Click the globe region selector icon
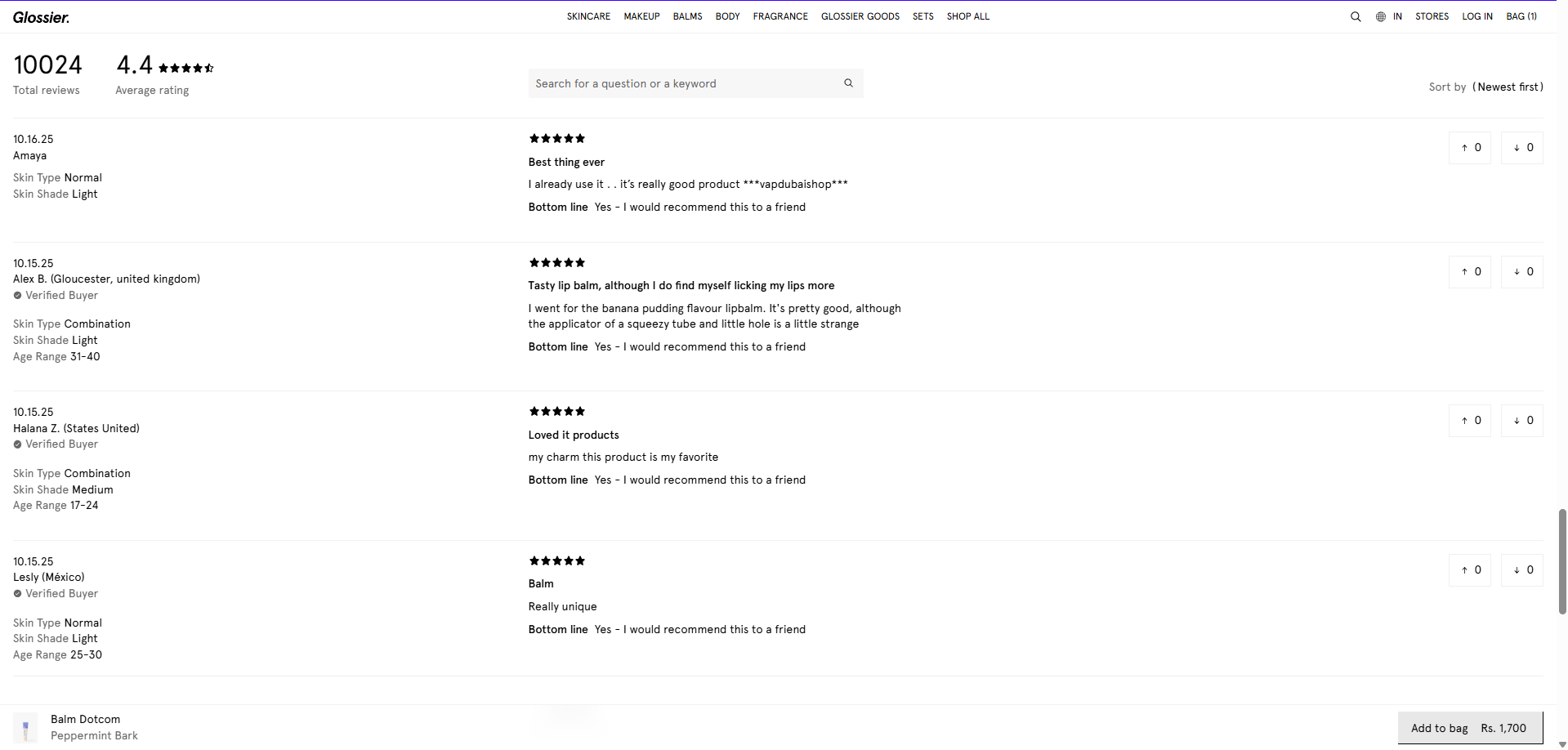This screenshot has height=750, width=1568. (x=1381, y=16)
